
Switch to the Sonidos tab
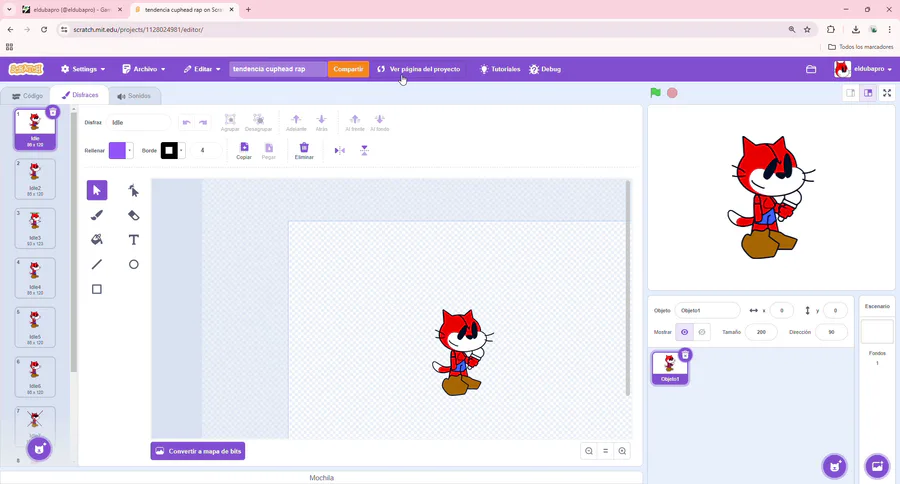coord(134,96)
